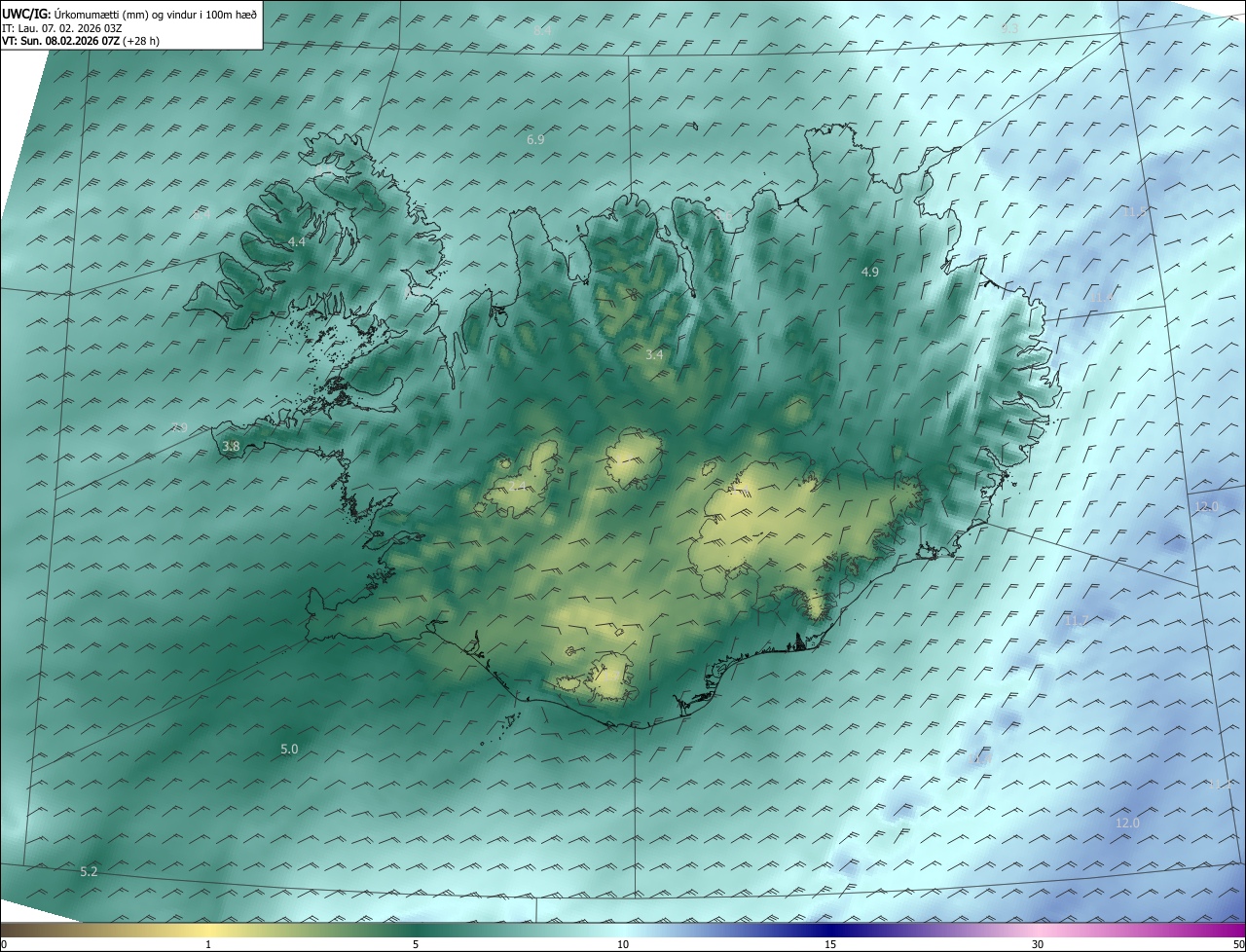
Task: Click the 3.8 value label on Snæfellsnes peninsula
Action: coord(231,447)
